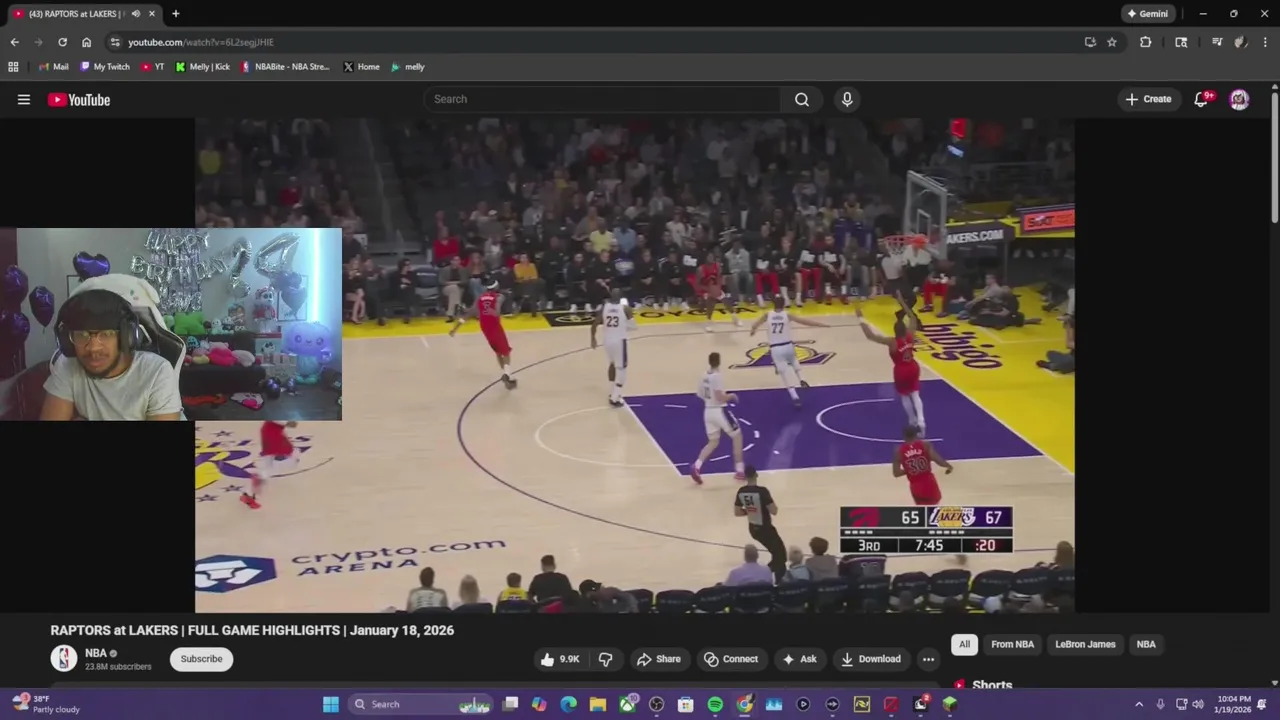This screenshot has width=1280, height=720.
Task: Open the My Twitch bookmark
Action: [x=105, y=67]
